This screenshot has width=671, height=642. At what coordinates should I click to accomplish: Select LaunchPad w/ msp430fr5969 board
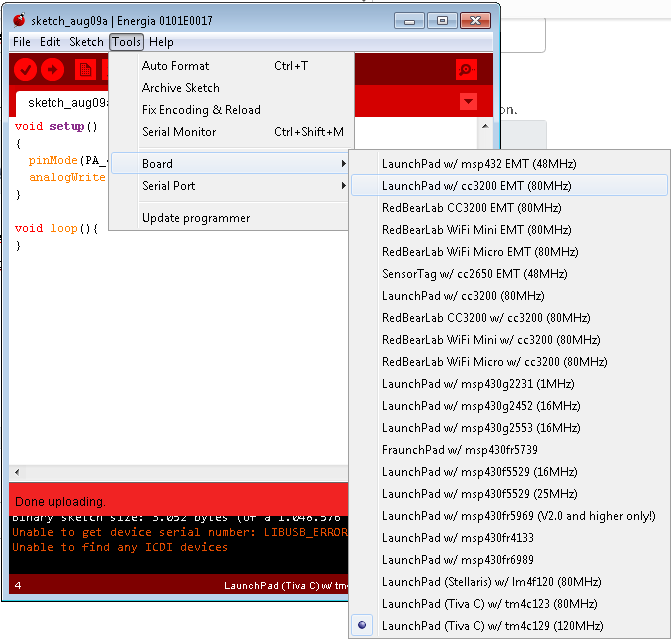pyautogui.click(x=509, y=516)
